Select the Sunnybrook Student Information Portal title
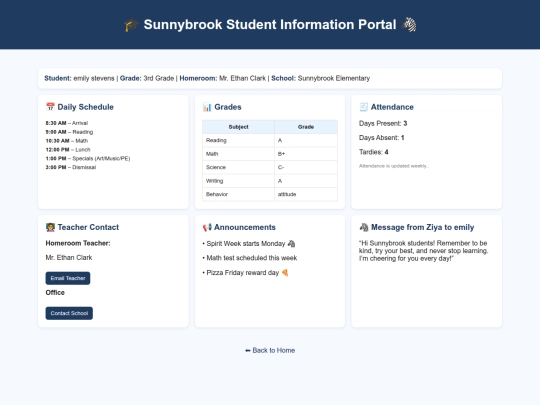 click(x=270, y=24)
